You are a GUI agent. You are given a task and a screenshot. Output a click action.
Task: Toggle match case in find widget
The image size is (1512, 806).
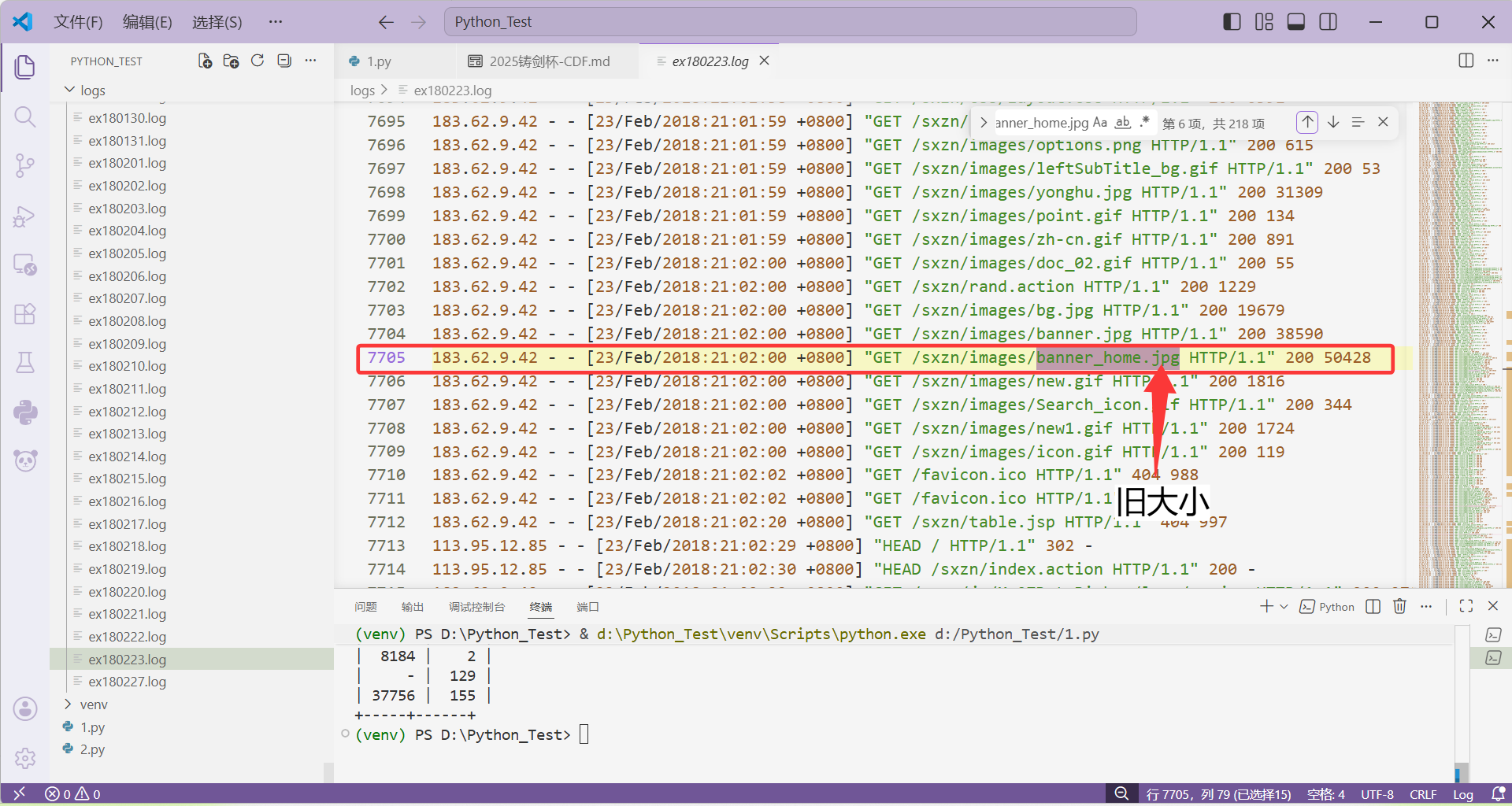1100,123
